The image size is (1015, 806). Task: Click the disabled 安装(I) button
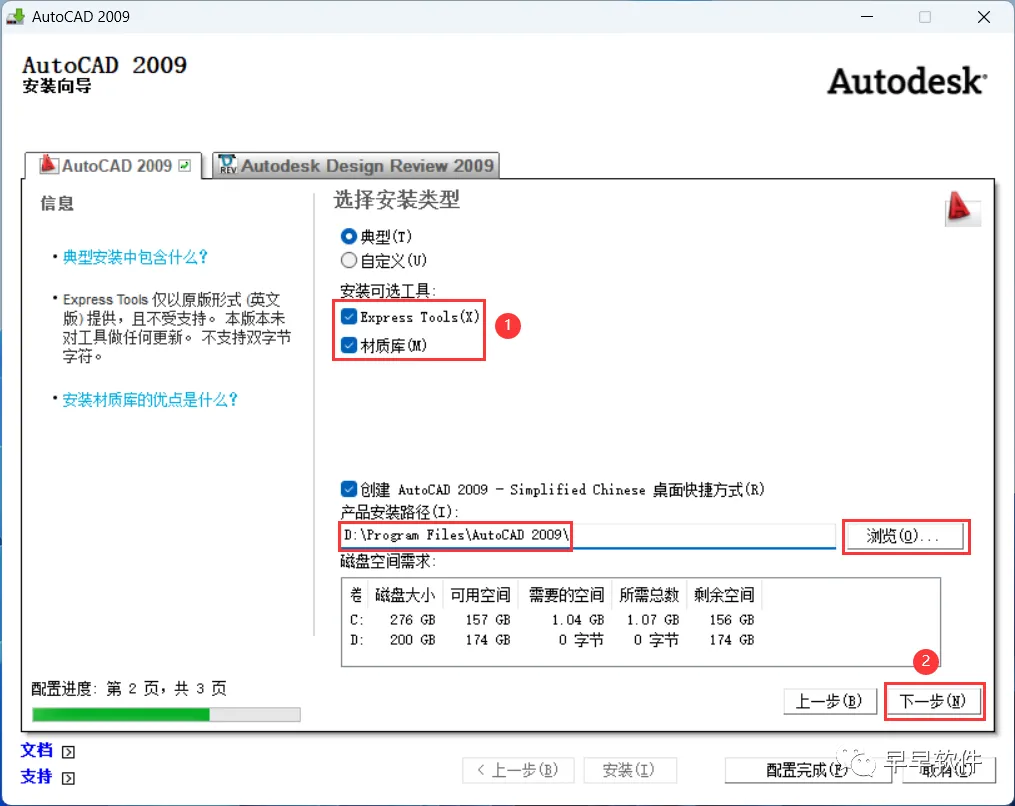[629, 770]
